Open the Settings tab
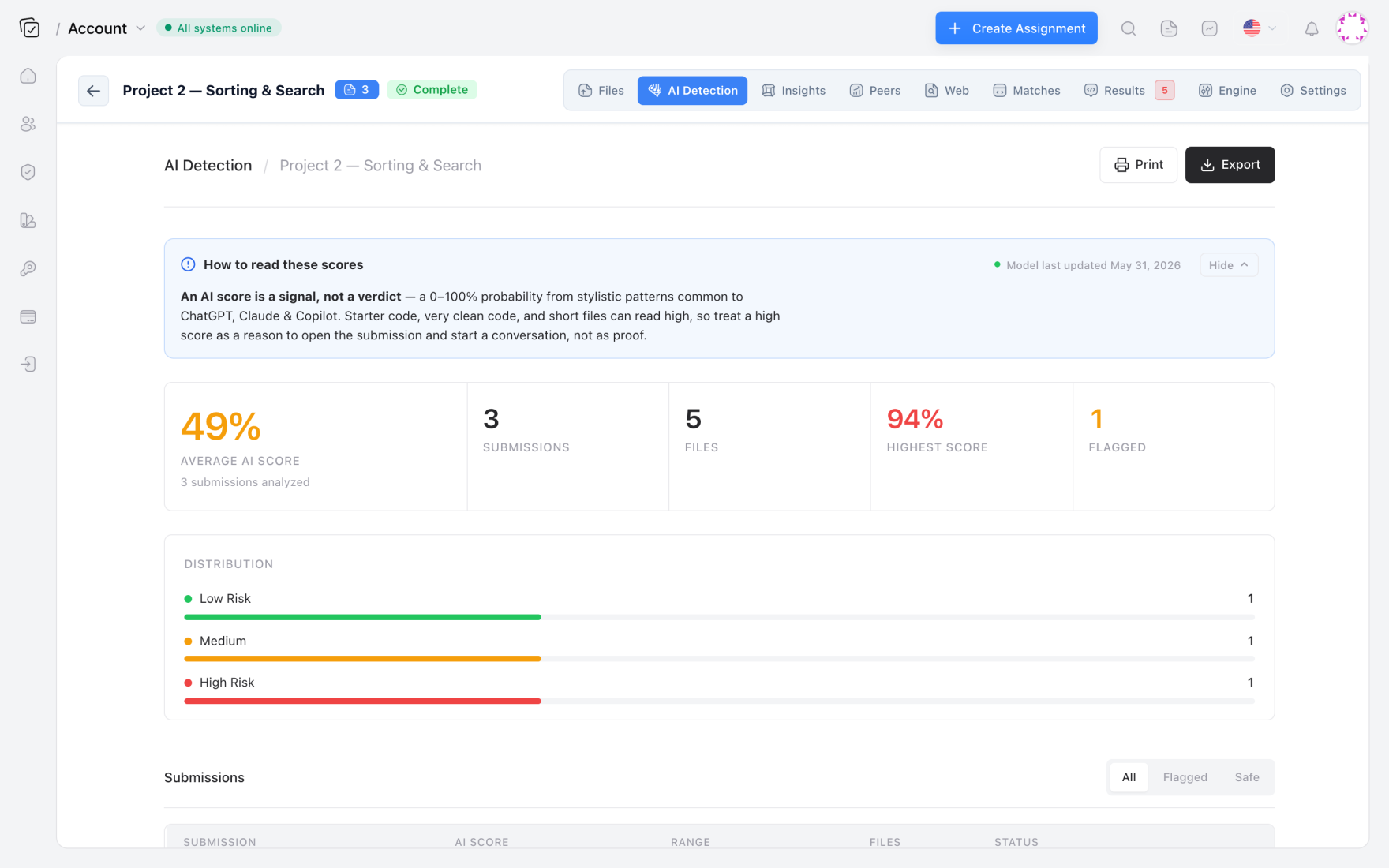1389x868 pixels. (x=1312, y=91)
